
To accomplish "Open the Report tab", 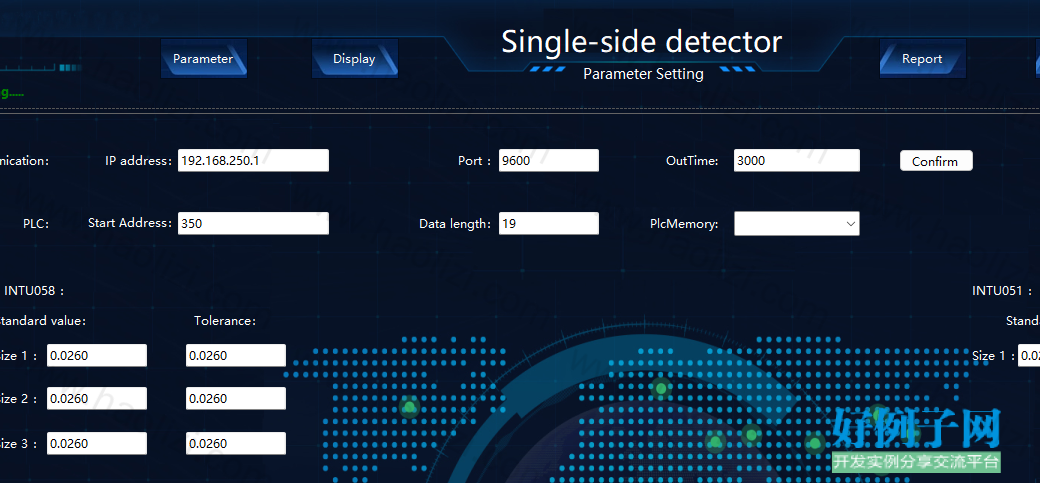I will point(923,58).
